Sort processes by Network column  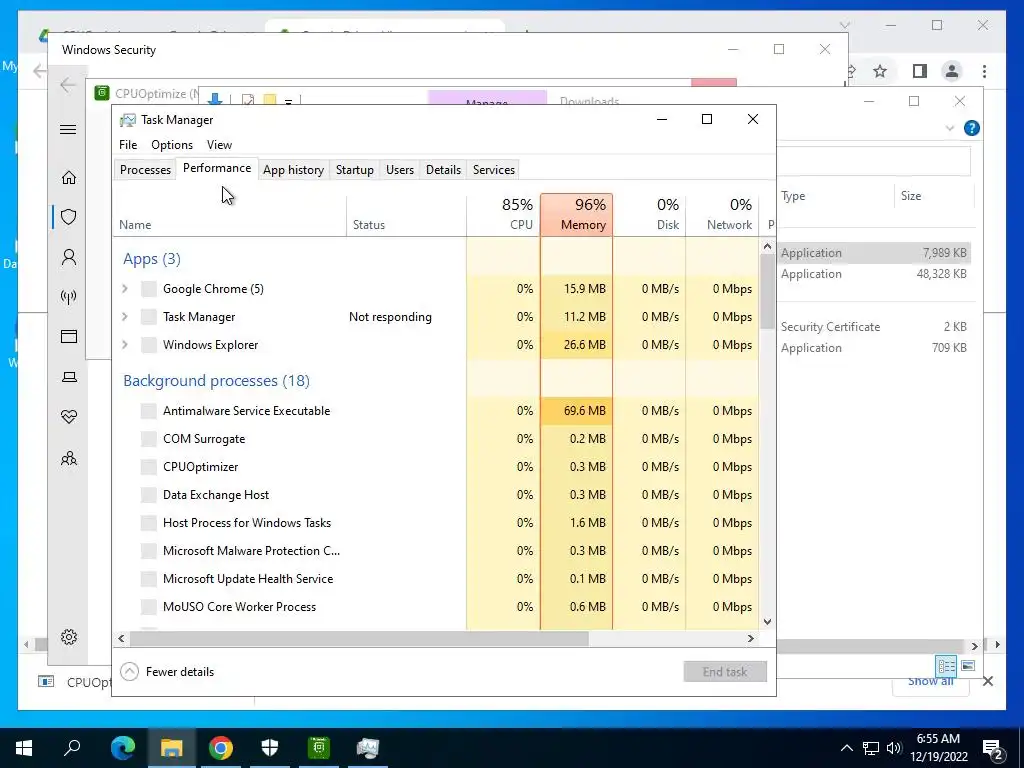click(722, 215)
